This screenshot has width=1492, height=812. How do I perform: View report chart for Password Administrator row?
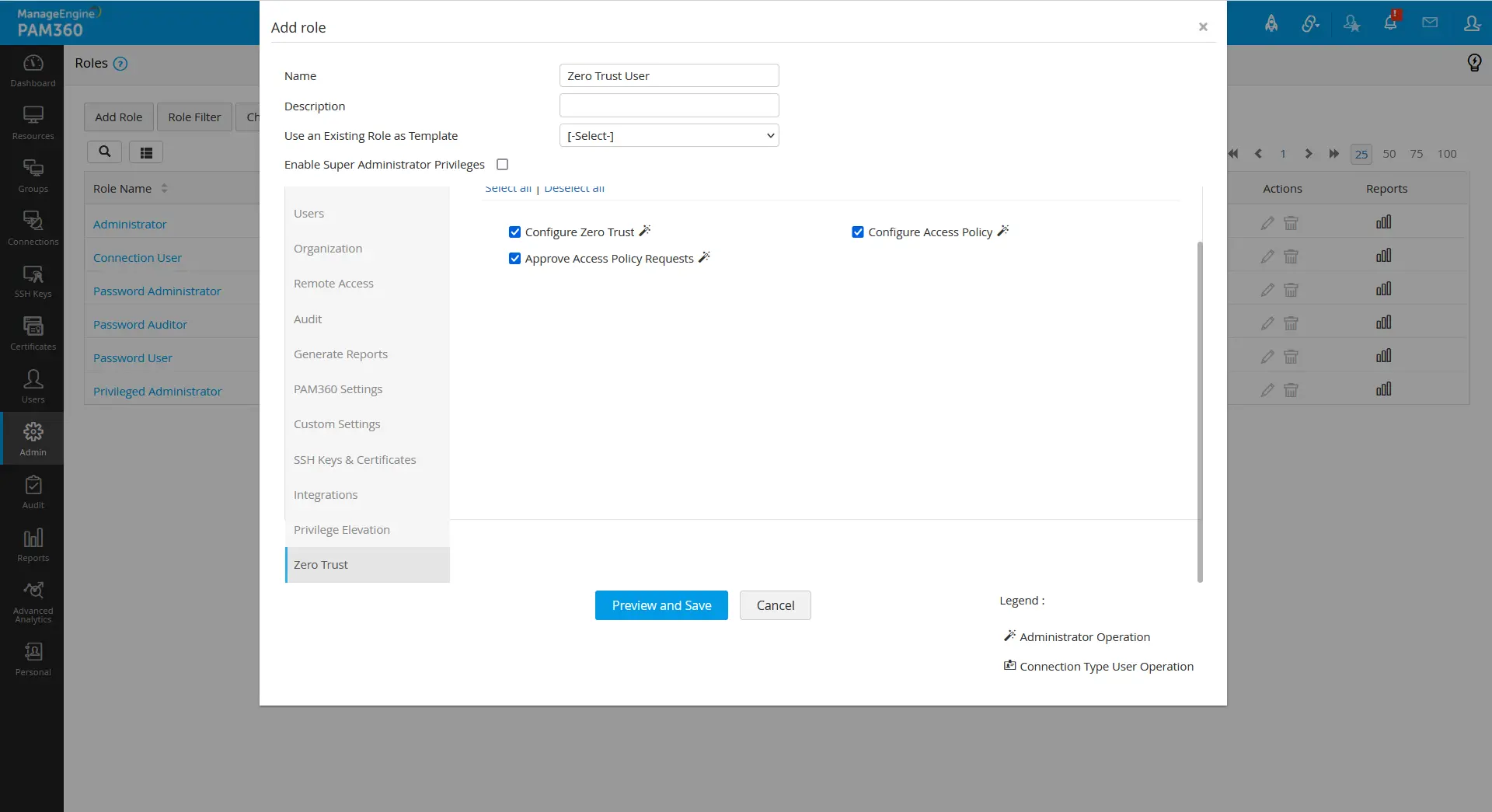pos(1384,289)
